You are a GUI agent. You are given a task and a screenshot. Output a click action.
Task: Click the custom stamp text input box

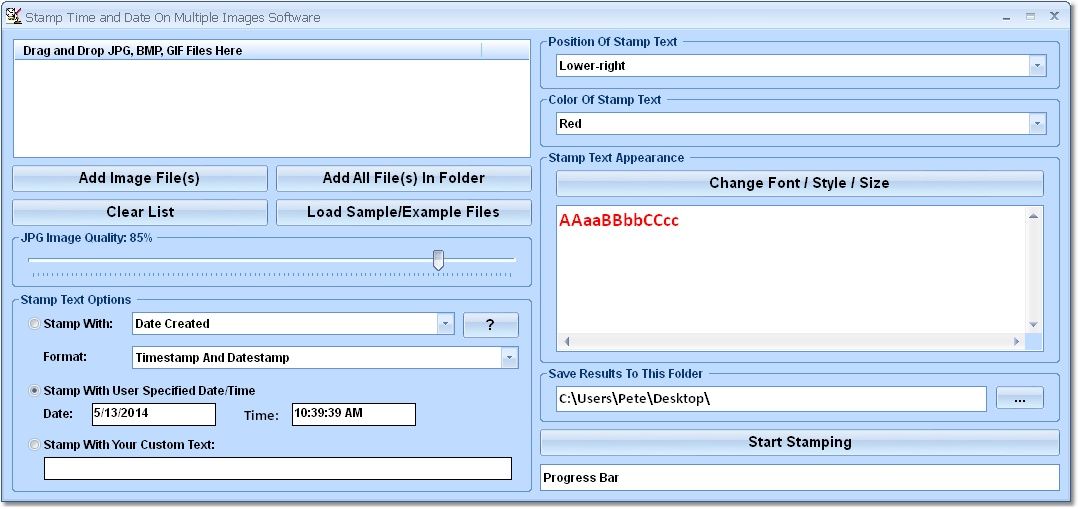pyautogui.click(x=278, y=468)
